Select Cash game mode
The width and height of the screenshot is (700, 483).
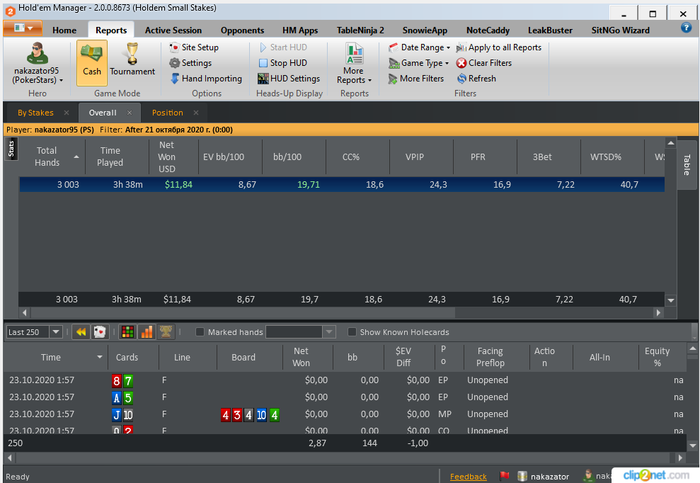(x=92, y=63)
